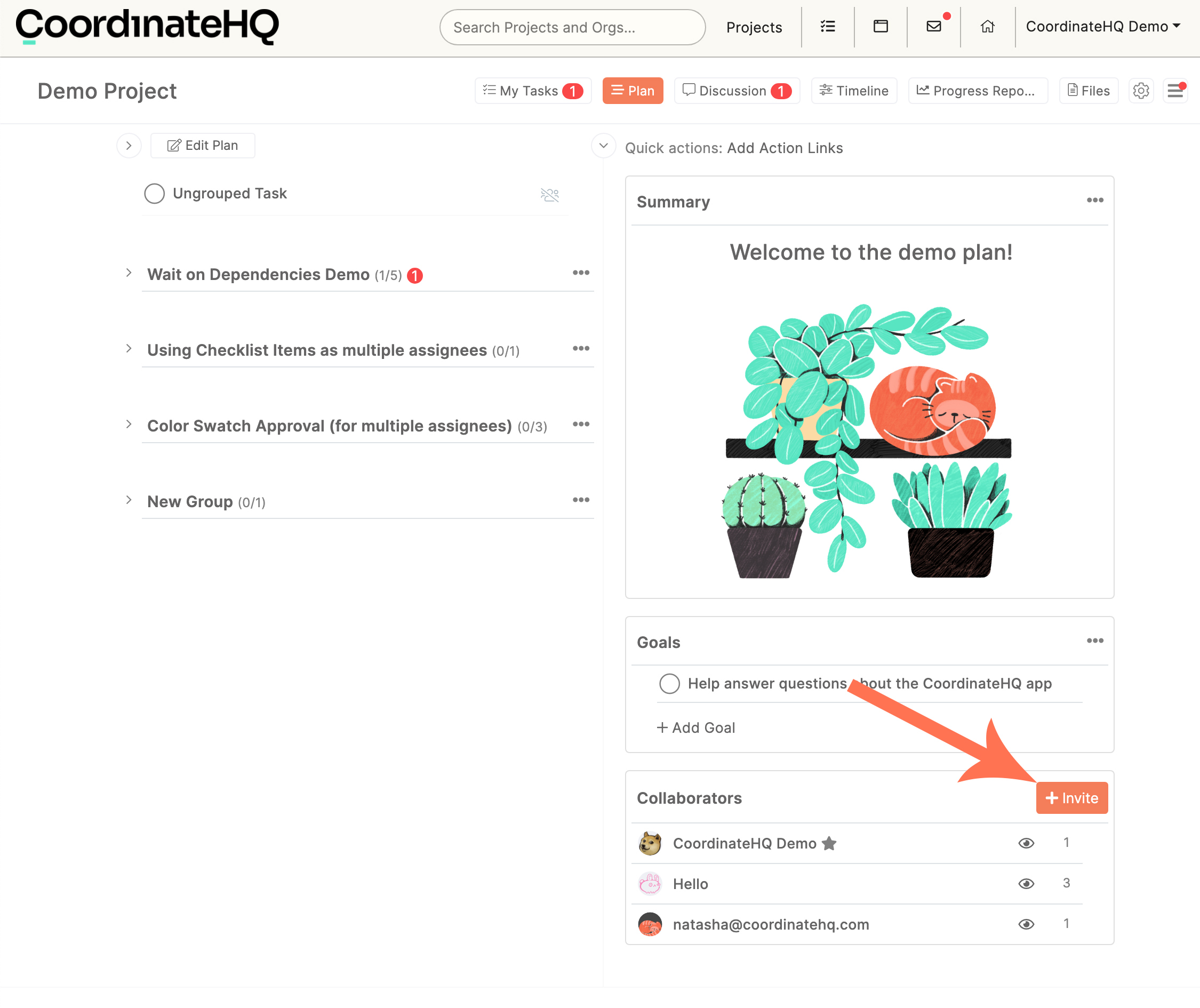Screen dimensions: 1200x1008
Task: Select the Plan tab
Action: pyautogui.click(x=633, y=90)
